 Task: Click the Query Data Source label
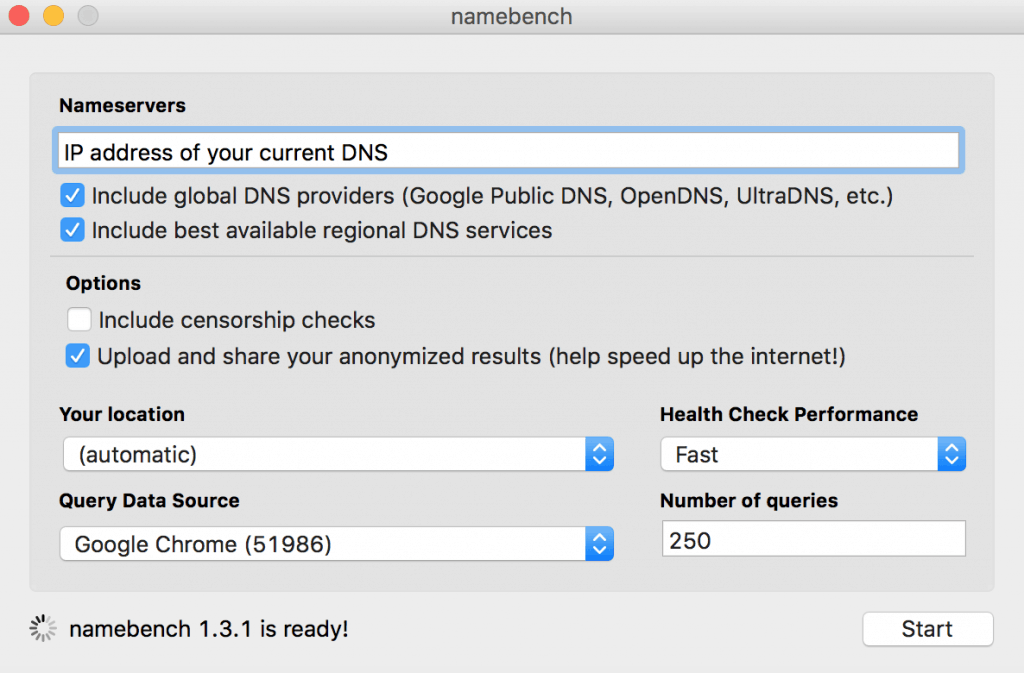point(149,501)
